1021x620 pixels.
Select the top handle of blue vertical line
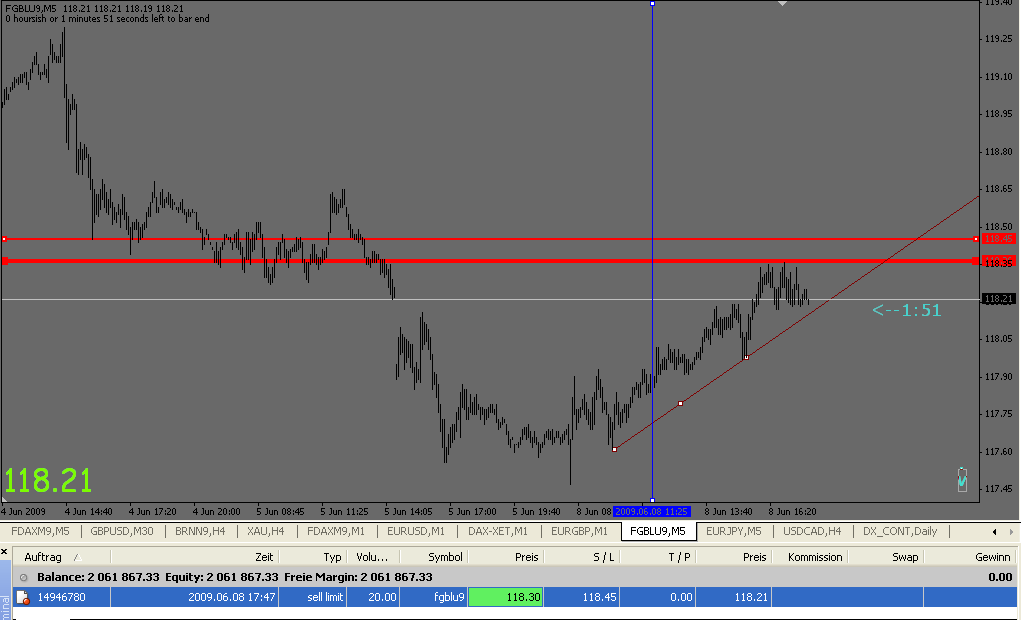(652, 4)
